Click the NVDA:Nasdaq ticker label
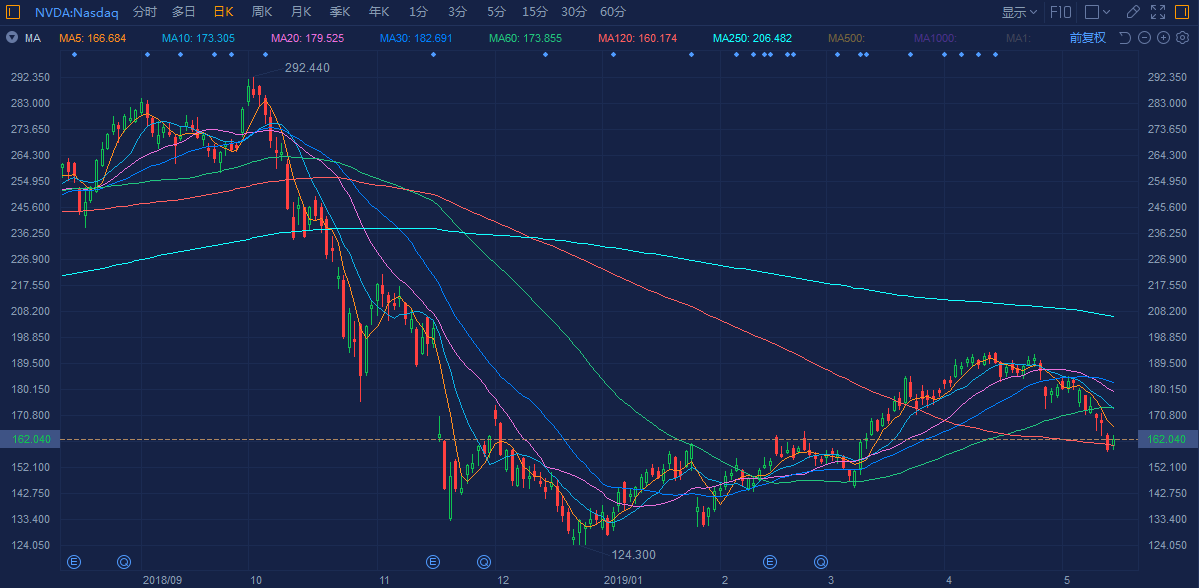Viewport: 1199px width, 588px height. [x=76, y=12]
